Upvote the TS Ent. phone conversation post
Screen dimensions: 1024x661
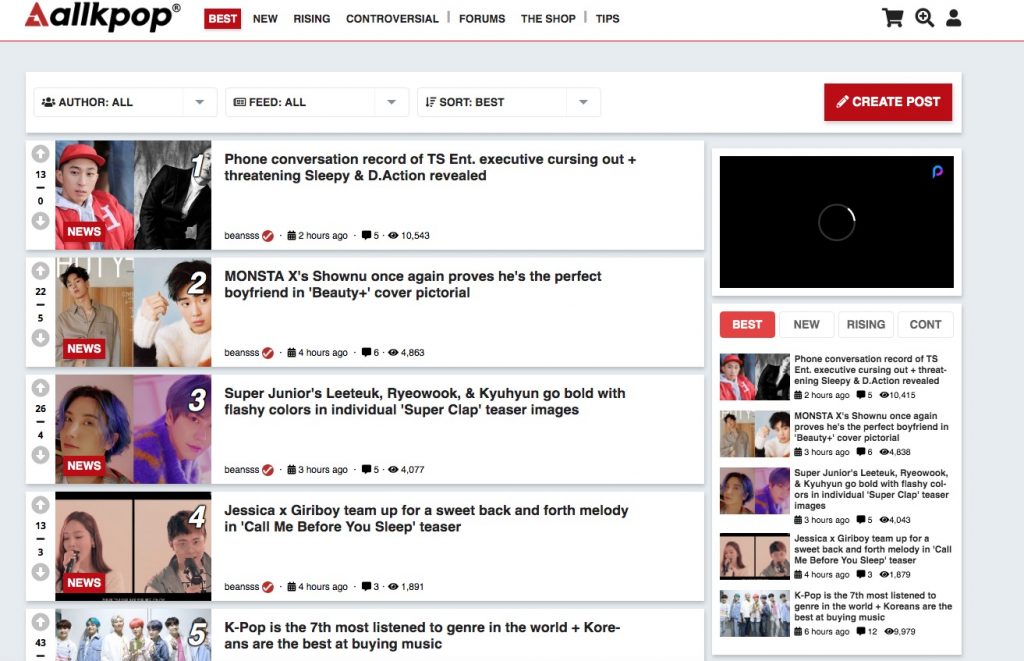40,153
